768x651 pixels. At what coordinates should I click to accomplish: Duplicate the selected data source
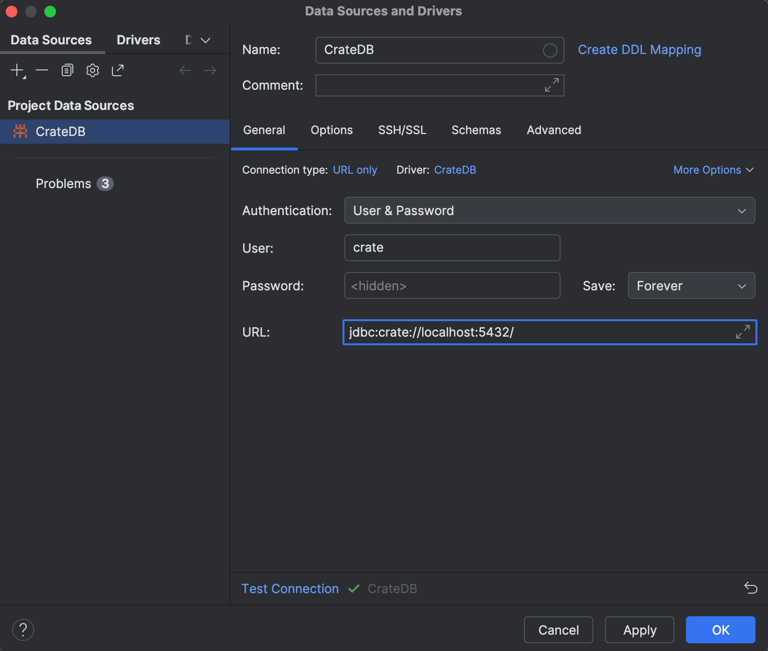(x=67, y=71)
